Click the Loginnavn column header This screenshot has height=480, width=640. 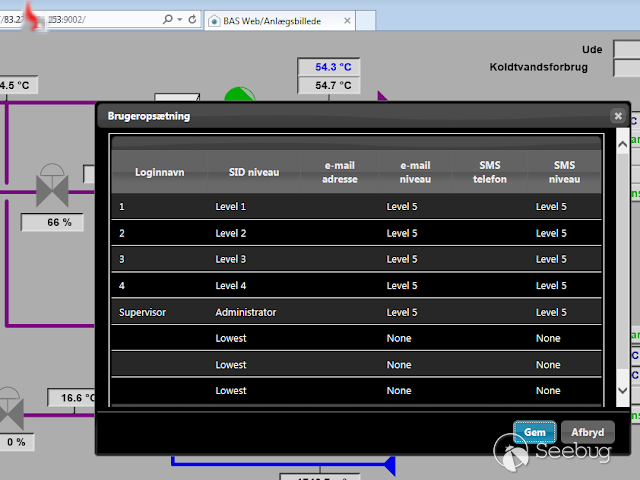pyautogui.click(x=160, y=172)
